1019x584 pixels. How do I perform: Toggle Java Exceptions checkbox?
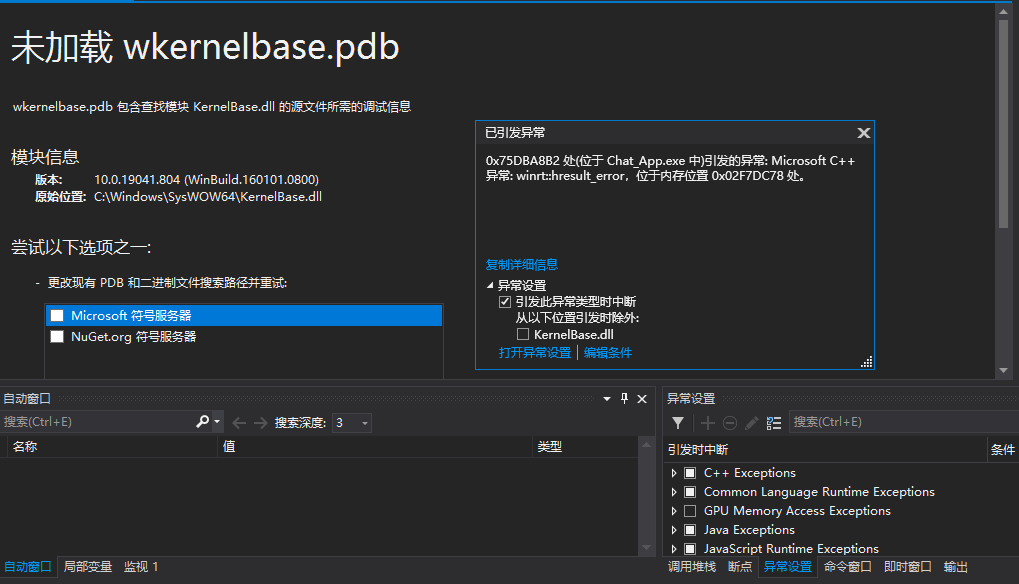point(690,529)
